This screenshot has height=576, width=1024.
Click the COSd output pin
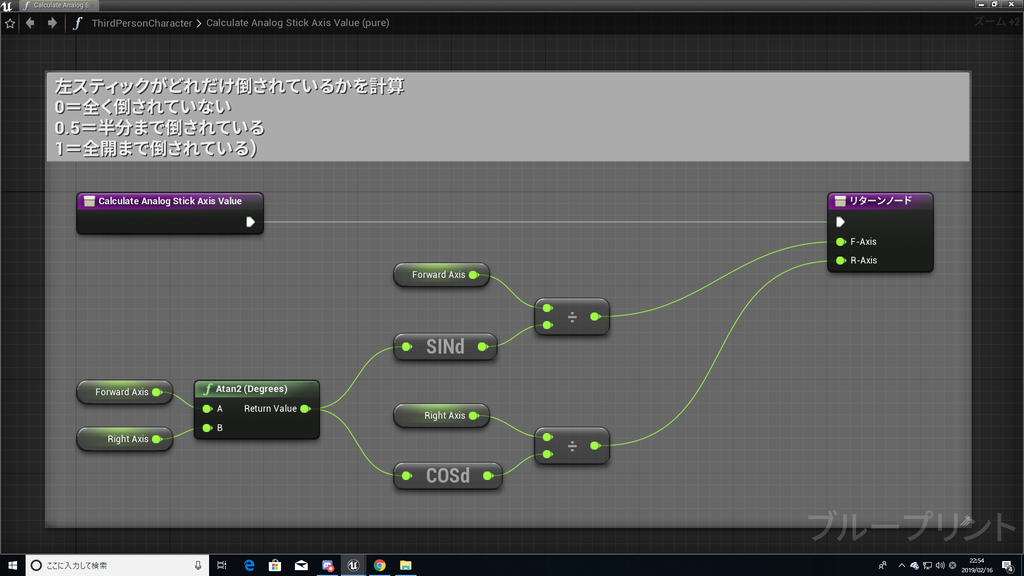(488, 476)
